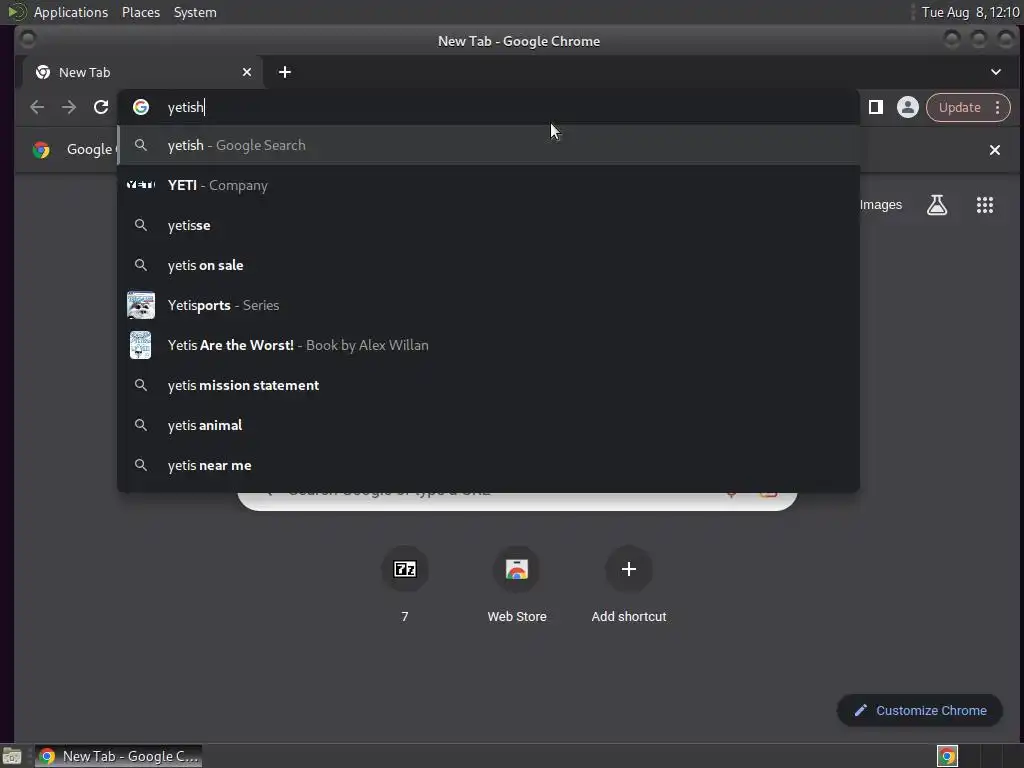This screenshot has width=1024, height=768.
Task: Open Search Labs flask icon
Action: [937, 205]
